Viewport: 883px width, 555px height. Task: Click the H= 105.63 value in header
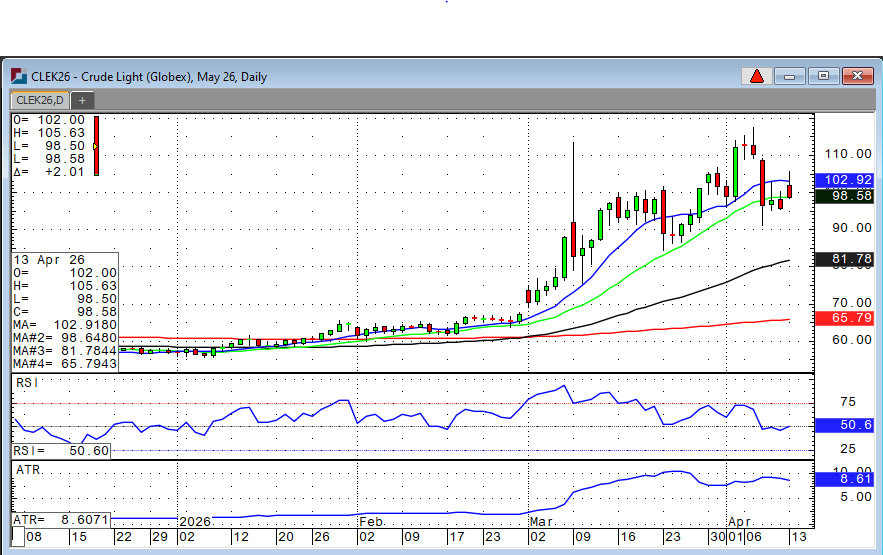tap(49, 133)
